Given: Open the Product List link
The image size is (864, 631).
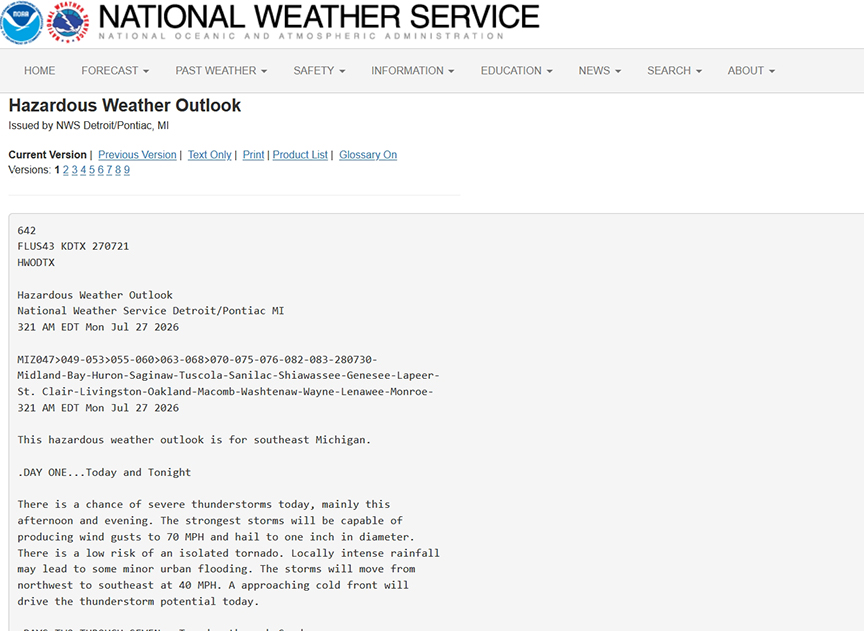Looking at the screenshot, I should 300,155.
